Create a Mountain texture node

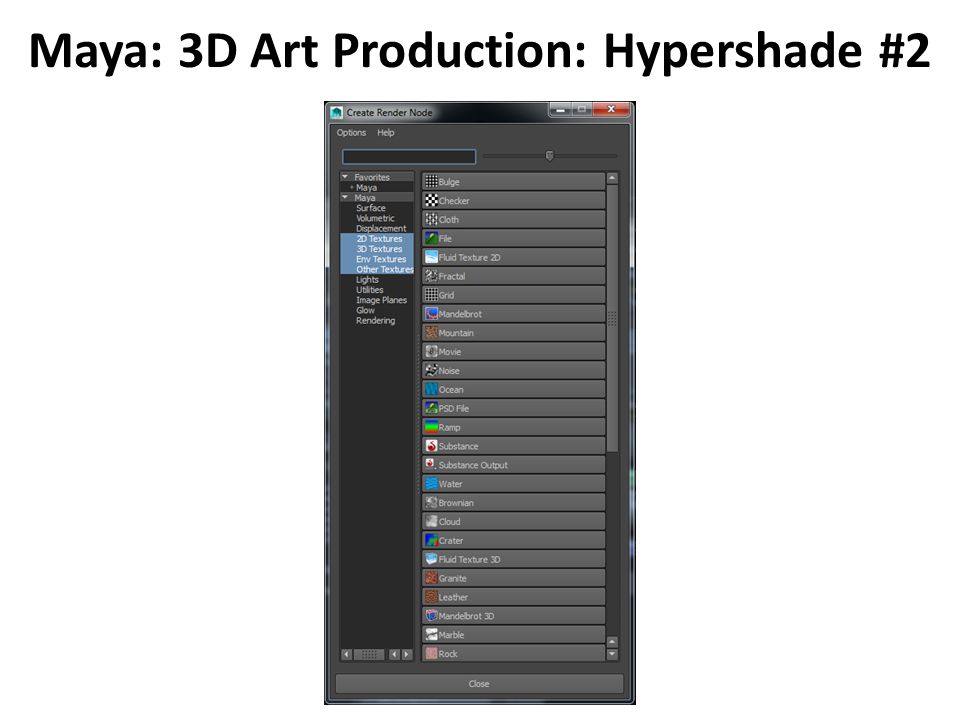click(513, 333)
